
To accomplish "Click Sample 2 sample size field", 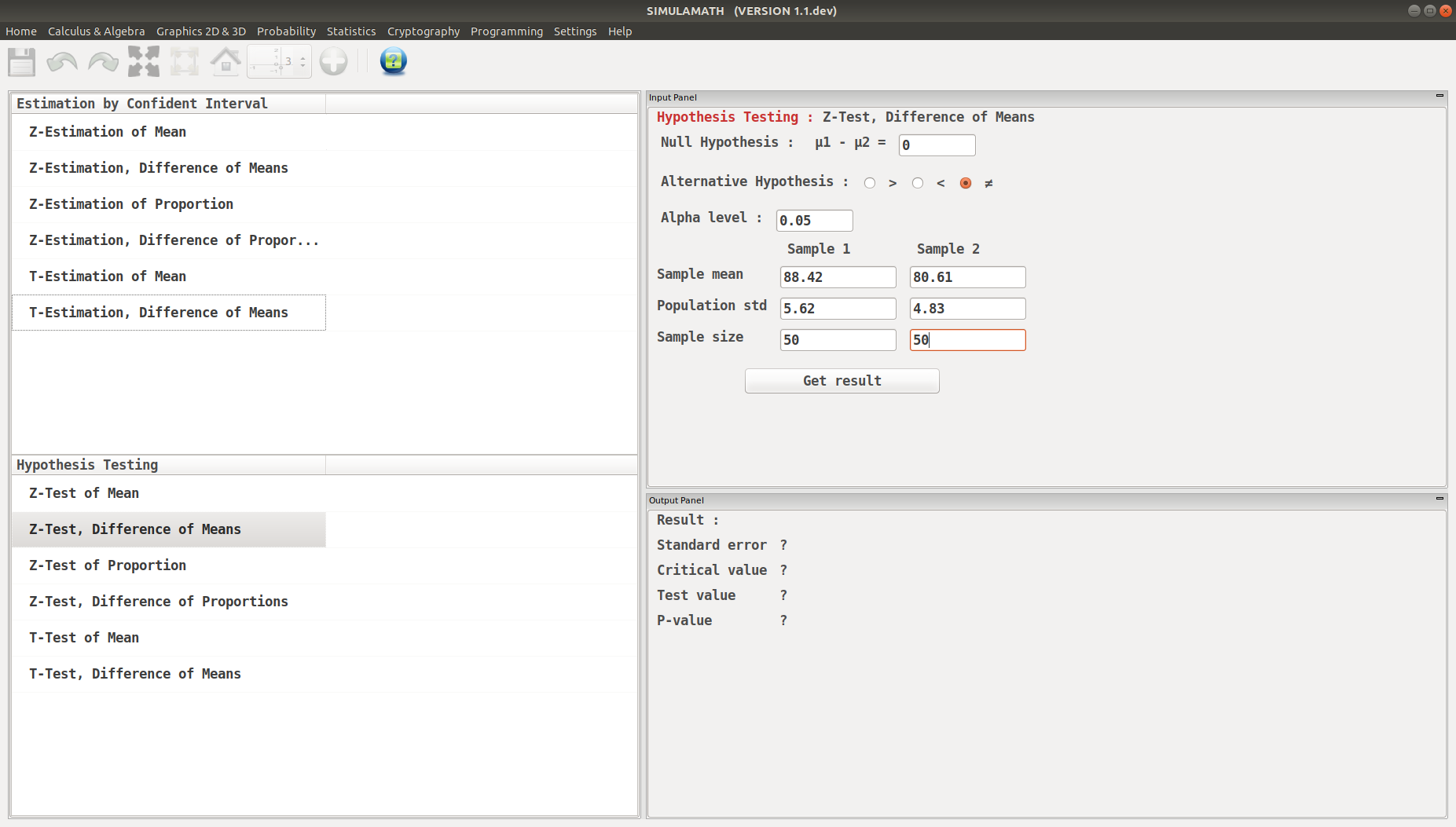I will (x=968, y=340).
